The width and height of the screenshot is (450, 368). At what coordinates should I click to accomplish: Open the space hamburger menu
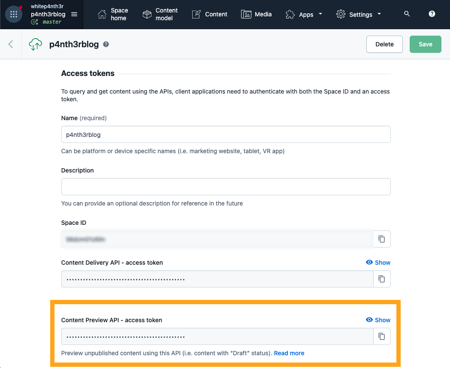point(74,14)
